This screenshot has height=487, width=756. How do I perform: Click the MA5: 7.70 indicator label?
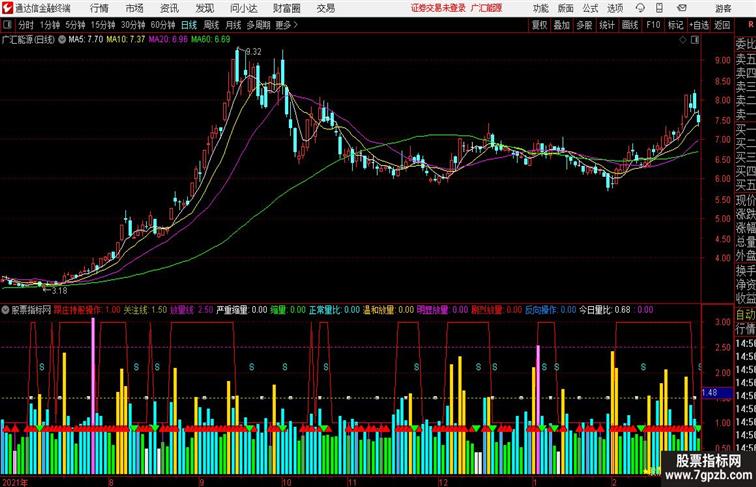coord(85,40)
